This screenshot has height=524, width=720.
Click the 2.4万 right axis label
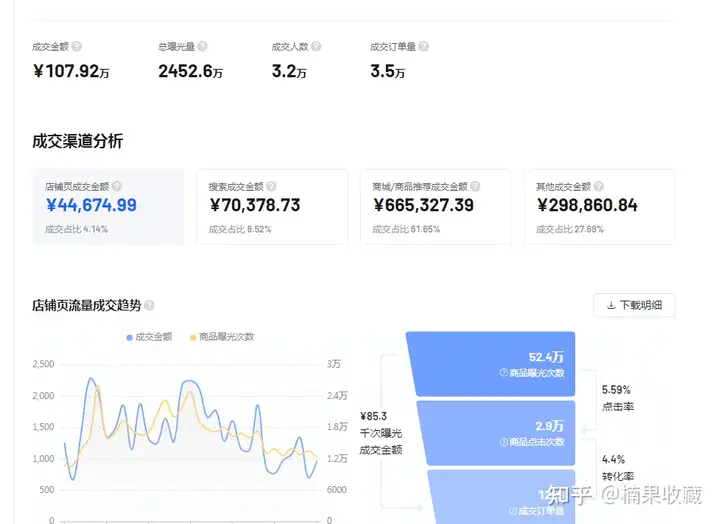pos(337,395)
